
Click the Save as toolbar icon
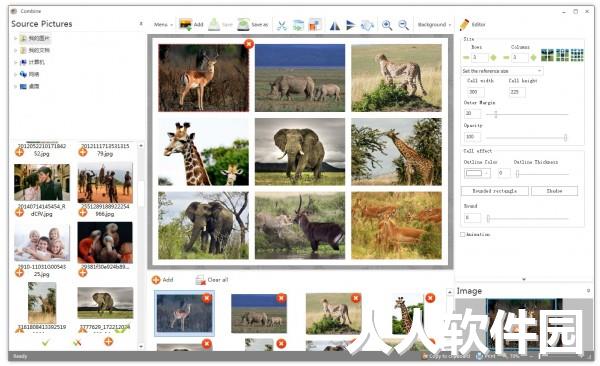pyautogui.click(x=243, y=25)
